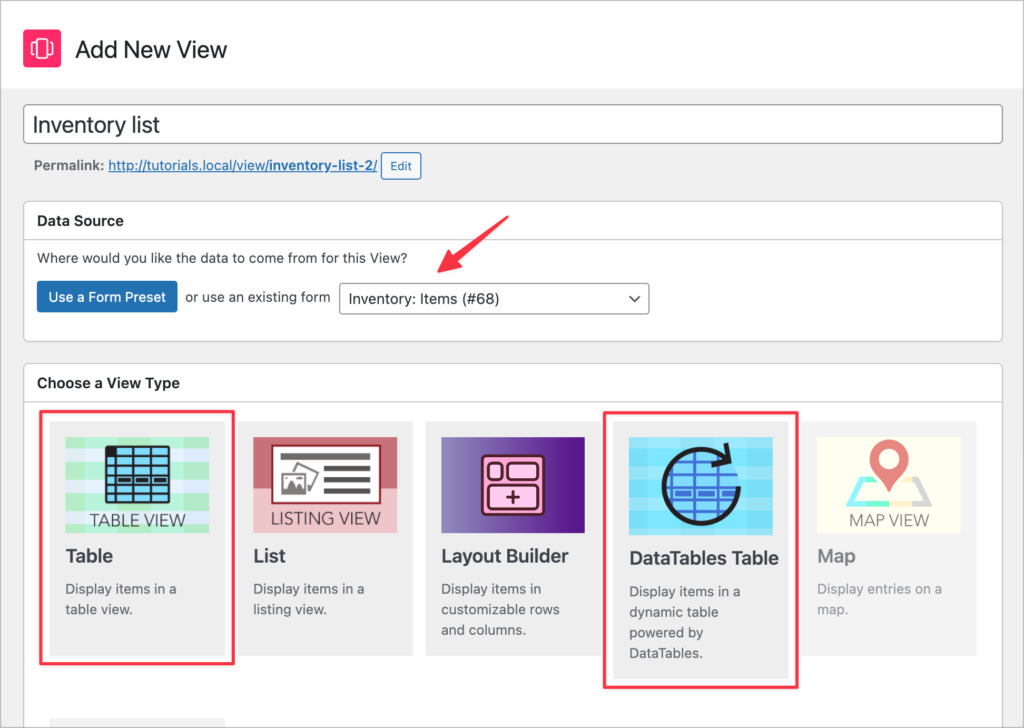Open the inventory-list-2 permalink

click(242, 166)
